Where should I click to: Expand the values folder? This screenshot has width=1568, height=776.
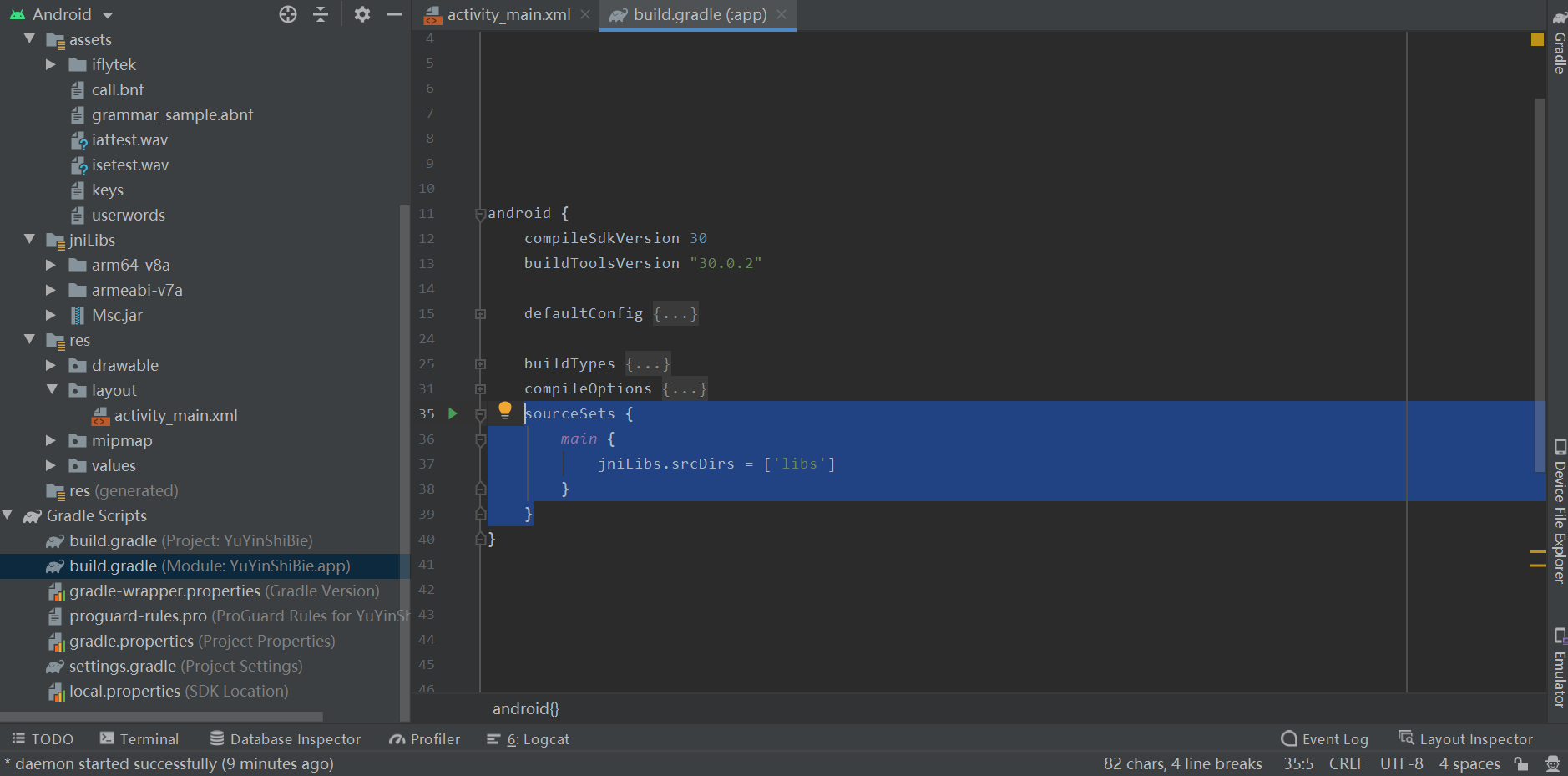[x=51, y=465]
